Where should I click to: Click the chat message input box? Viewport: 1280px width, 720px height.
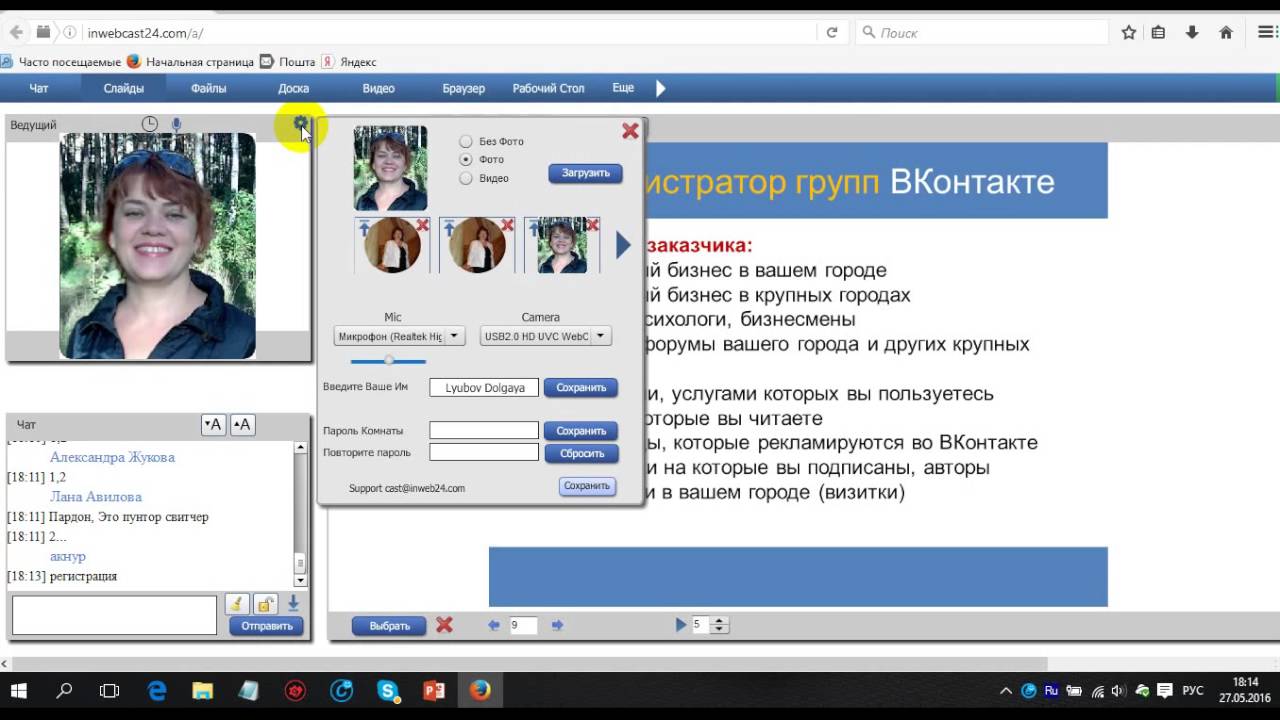[x=114, y=615]
